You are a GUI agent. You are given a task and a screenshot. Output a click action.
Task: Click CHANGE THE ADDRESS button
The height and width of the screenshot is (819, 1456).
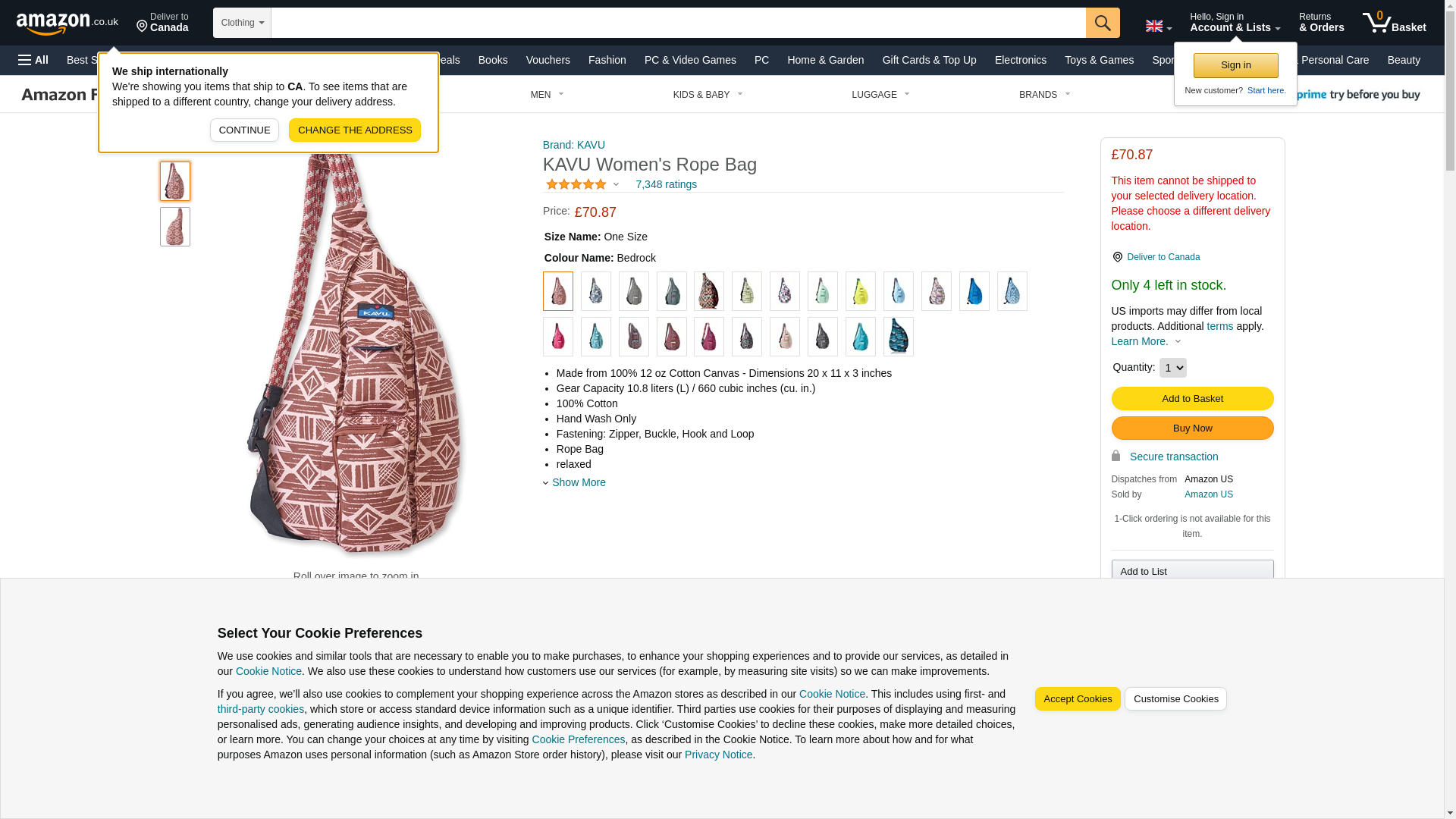[355, 130]
